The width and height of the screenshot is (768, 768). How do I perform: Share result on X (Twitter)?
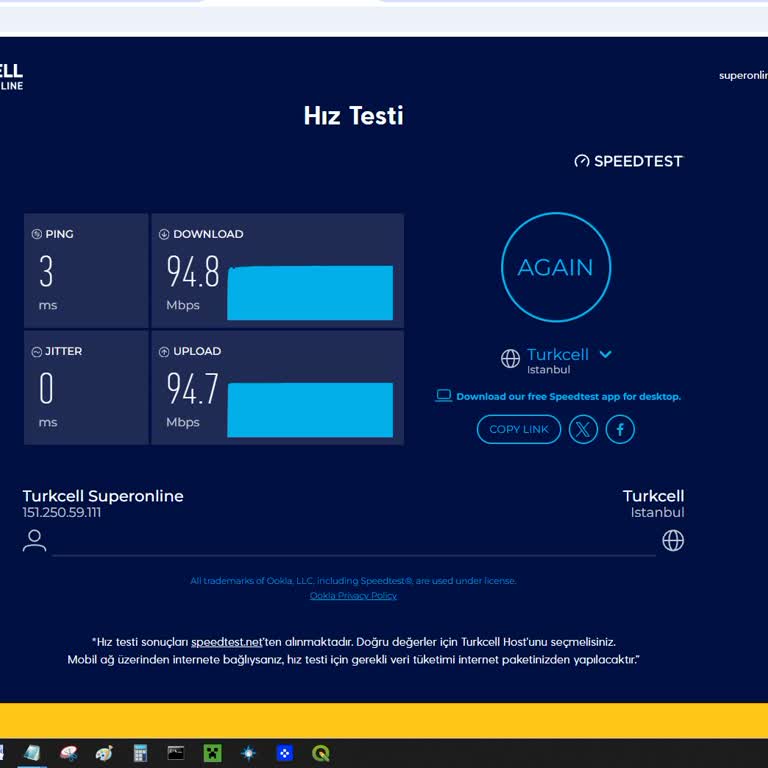(x=583, y=430)
